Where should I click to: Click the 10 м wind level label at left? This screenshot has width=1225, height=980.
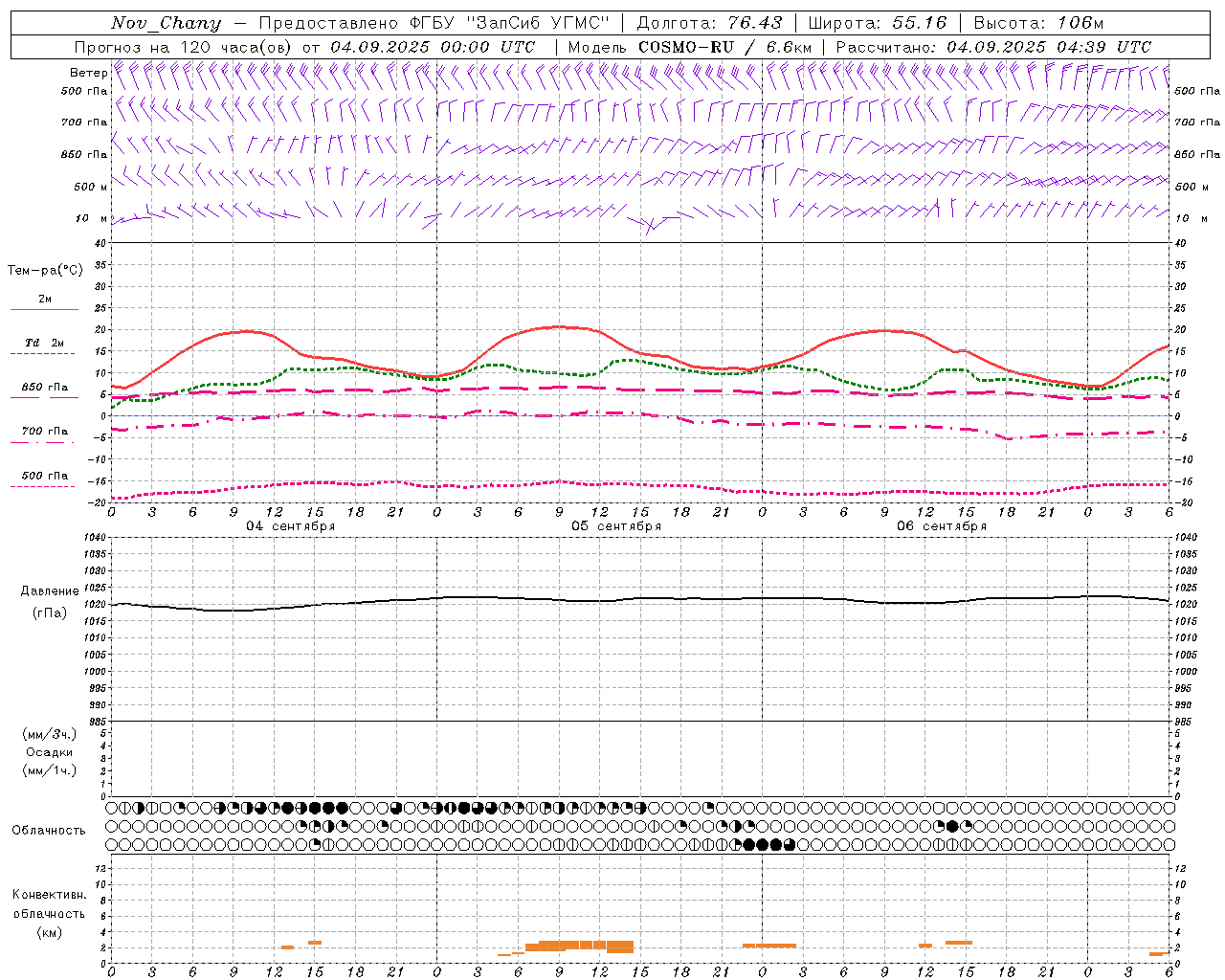92,218
